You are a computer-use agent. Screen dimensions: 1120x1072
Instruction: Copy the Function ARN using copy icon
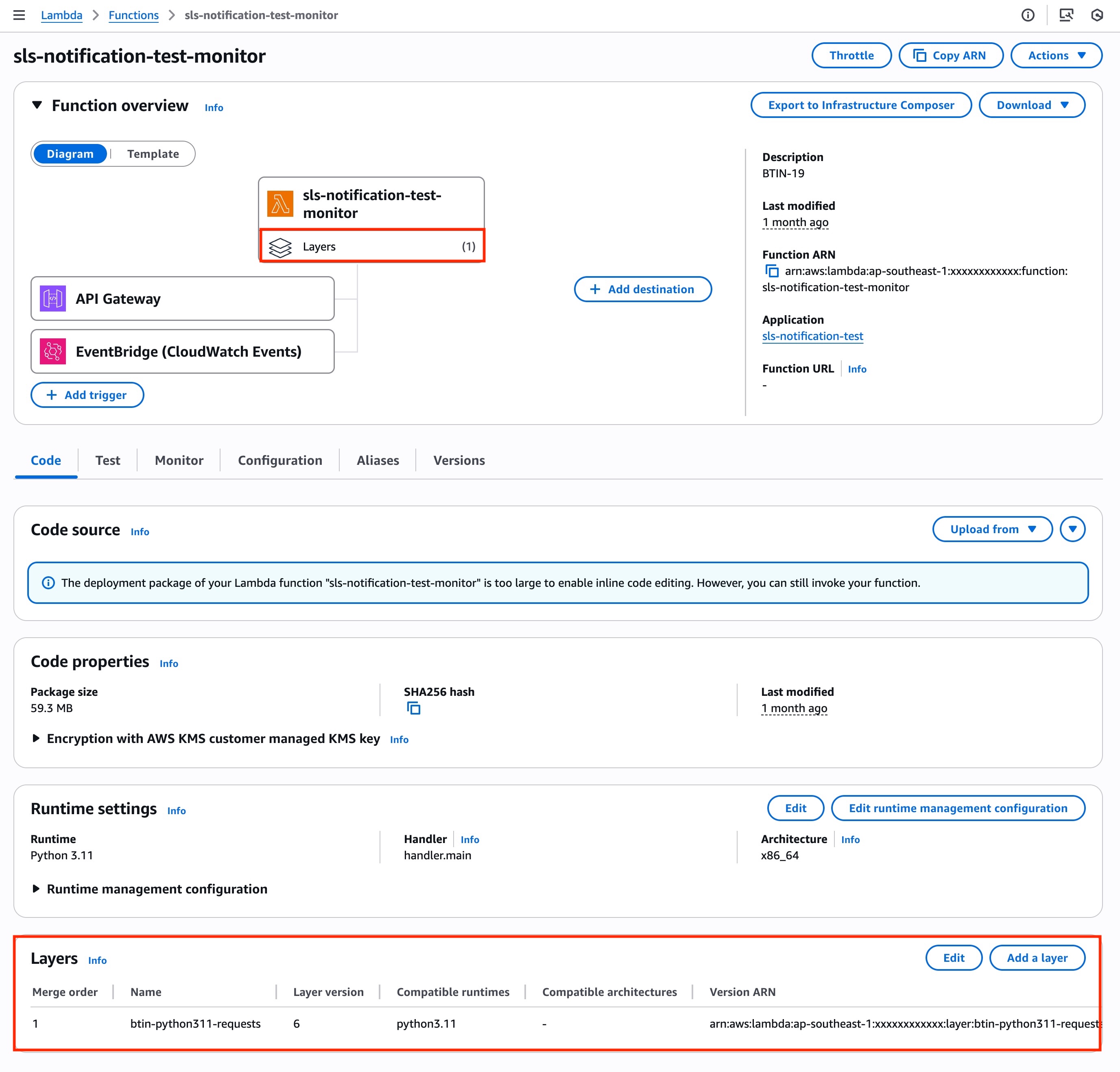(771, 271)
